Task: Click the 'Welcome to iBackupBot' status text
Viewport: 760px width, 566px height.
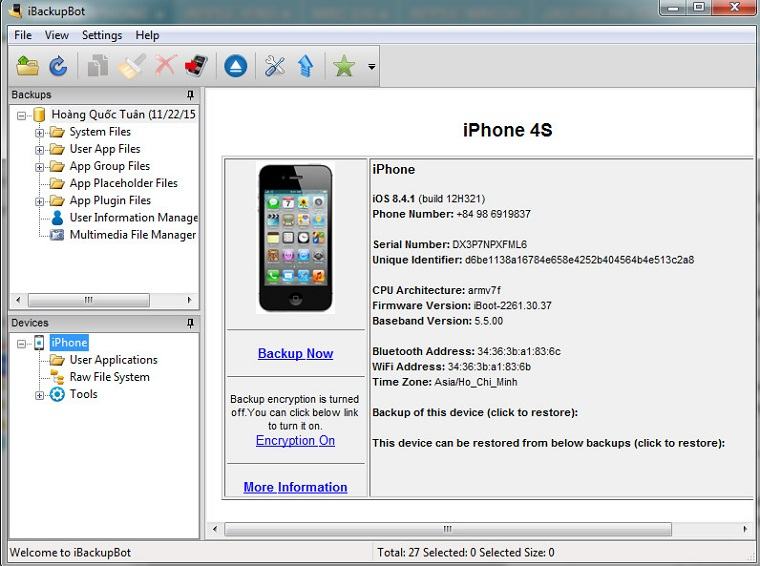Action: pyautogui.click(x=70, y=552)
